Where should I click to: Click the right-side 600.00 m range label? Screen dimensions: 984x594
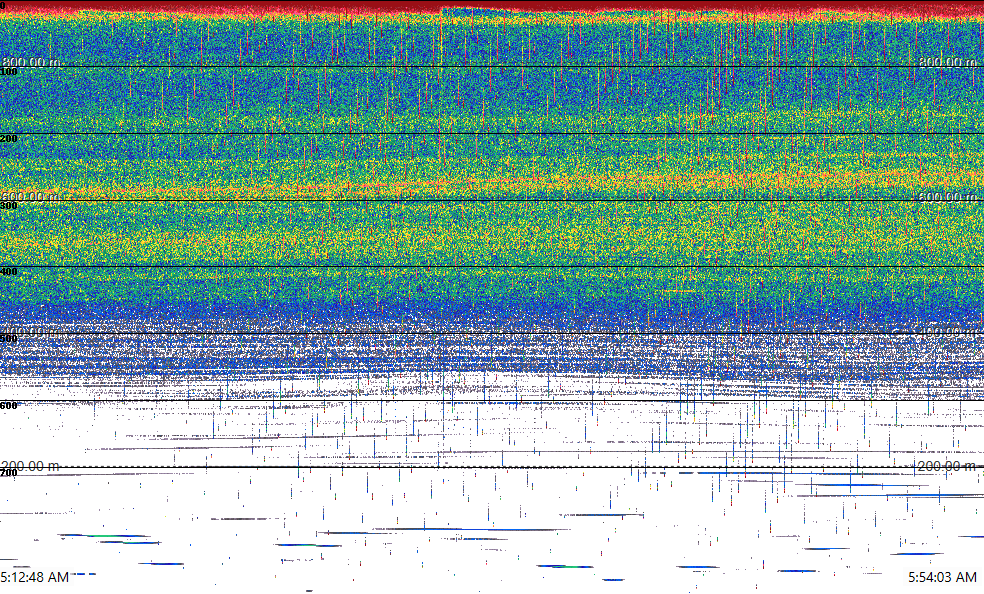point(948,196)
